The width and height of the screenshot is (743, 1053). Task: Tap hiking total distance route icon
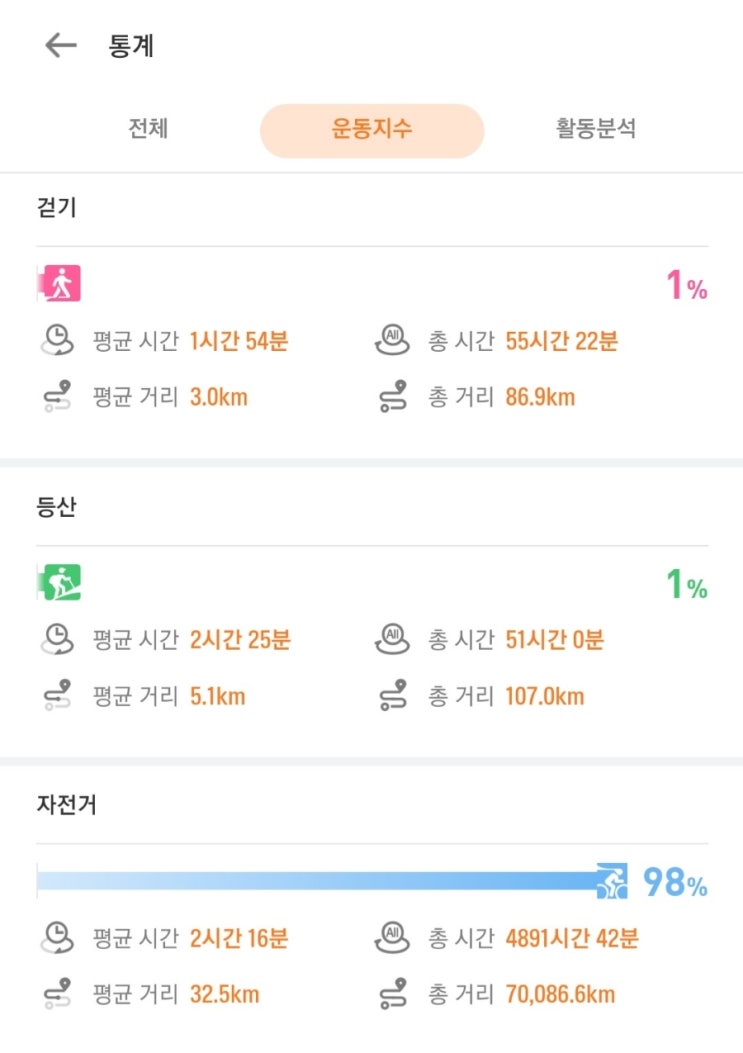tap(393, 696)
